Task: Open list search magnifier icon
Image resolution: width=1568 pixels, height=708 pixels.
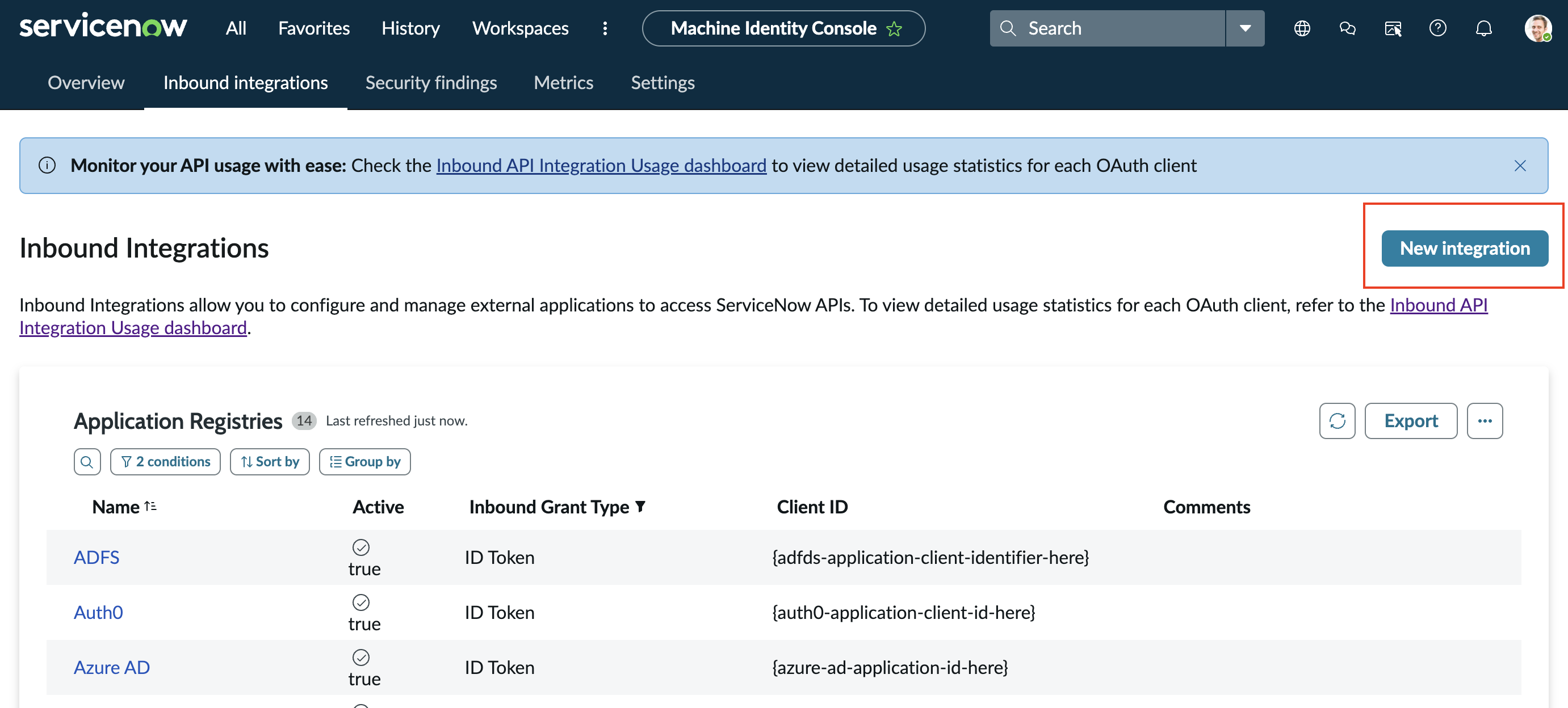Action: 87,462
